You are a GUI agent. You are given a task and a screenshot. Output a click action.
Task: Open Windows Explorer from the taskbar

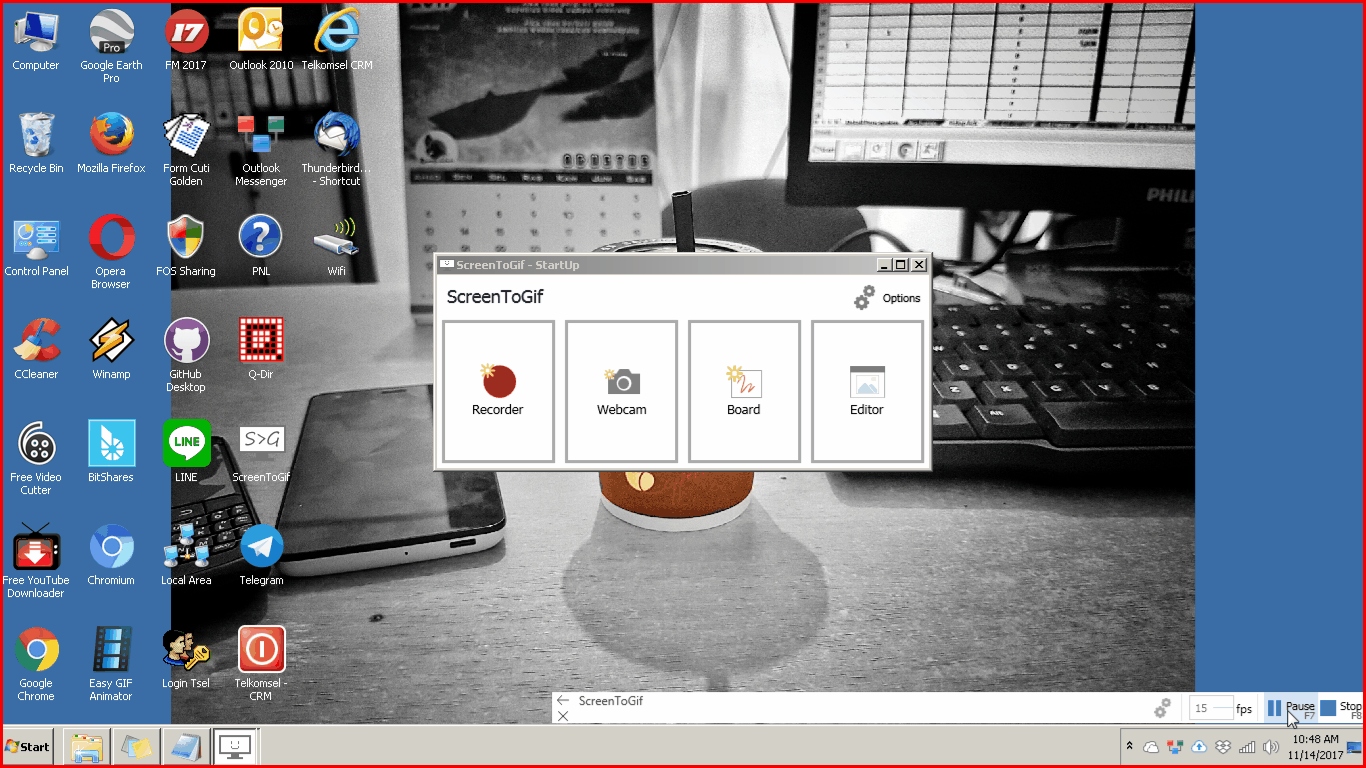tap(86, 746)
